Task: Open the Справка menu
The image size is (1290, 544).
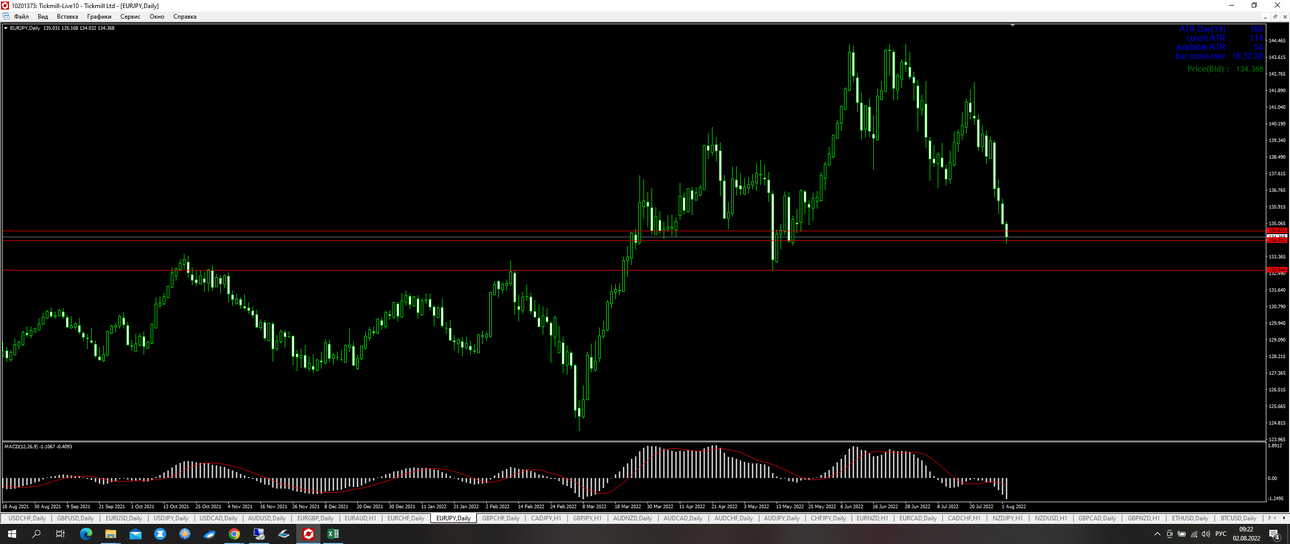Action: (185, 17)
